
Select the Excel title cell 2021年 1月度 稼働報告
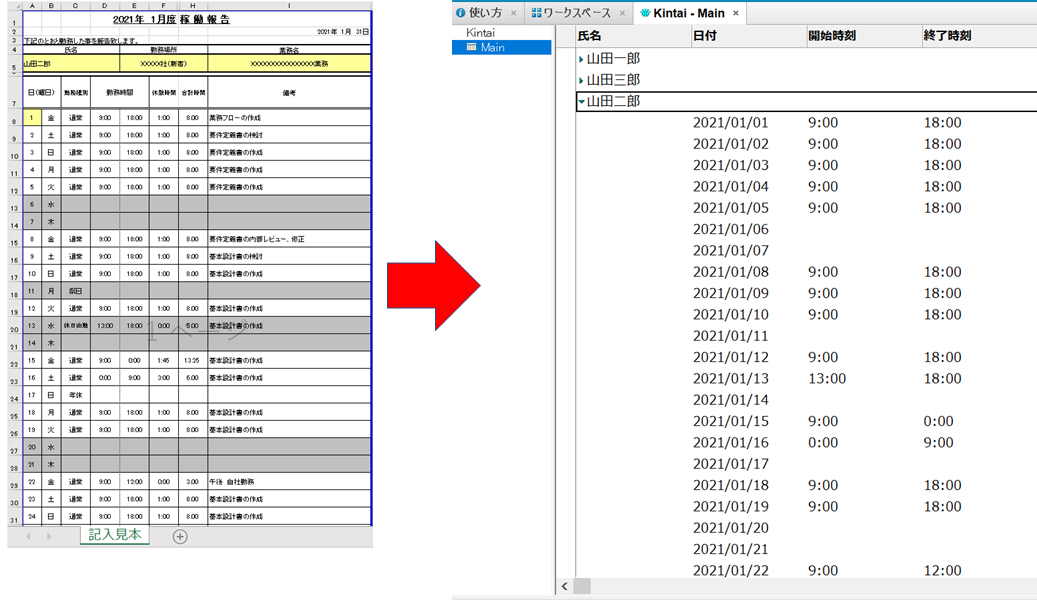point(171,19)
